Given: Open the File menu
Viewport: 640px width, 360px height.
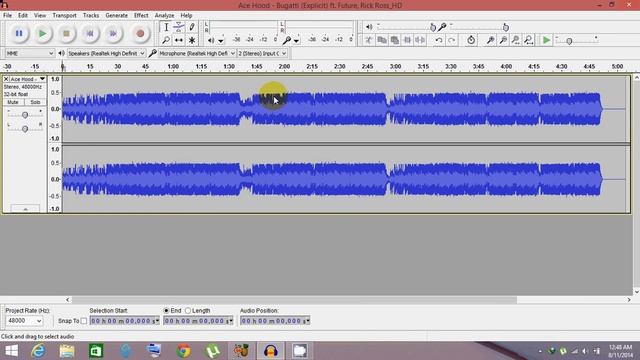Looking at the screenshot, I should click(x=7, y=16).
